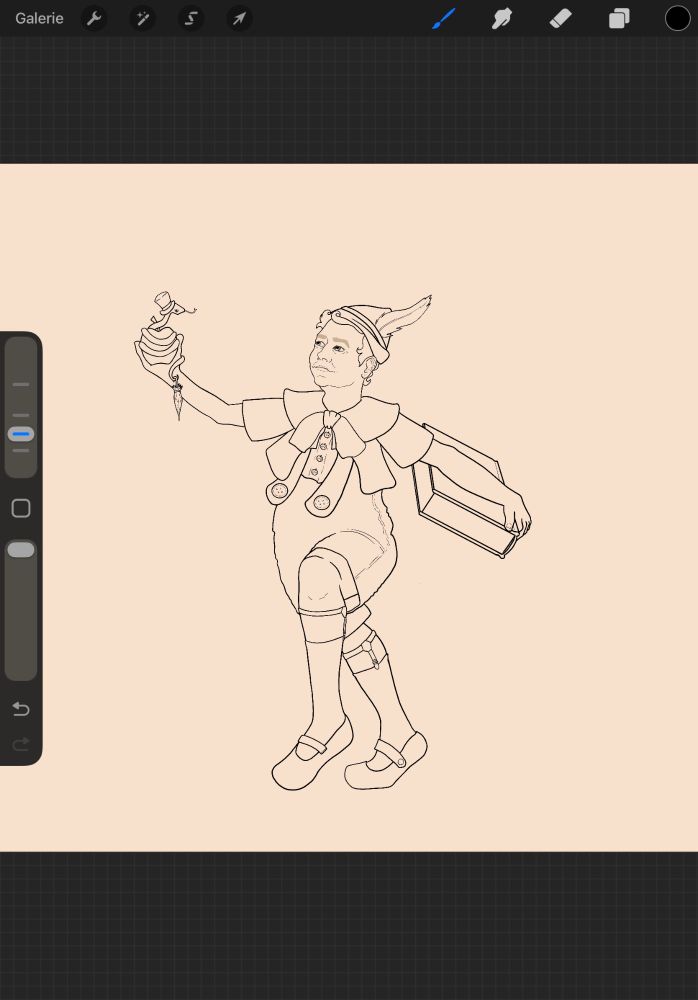
Task: Open the Layers panel
Action: [619, 18]
